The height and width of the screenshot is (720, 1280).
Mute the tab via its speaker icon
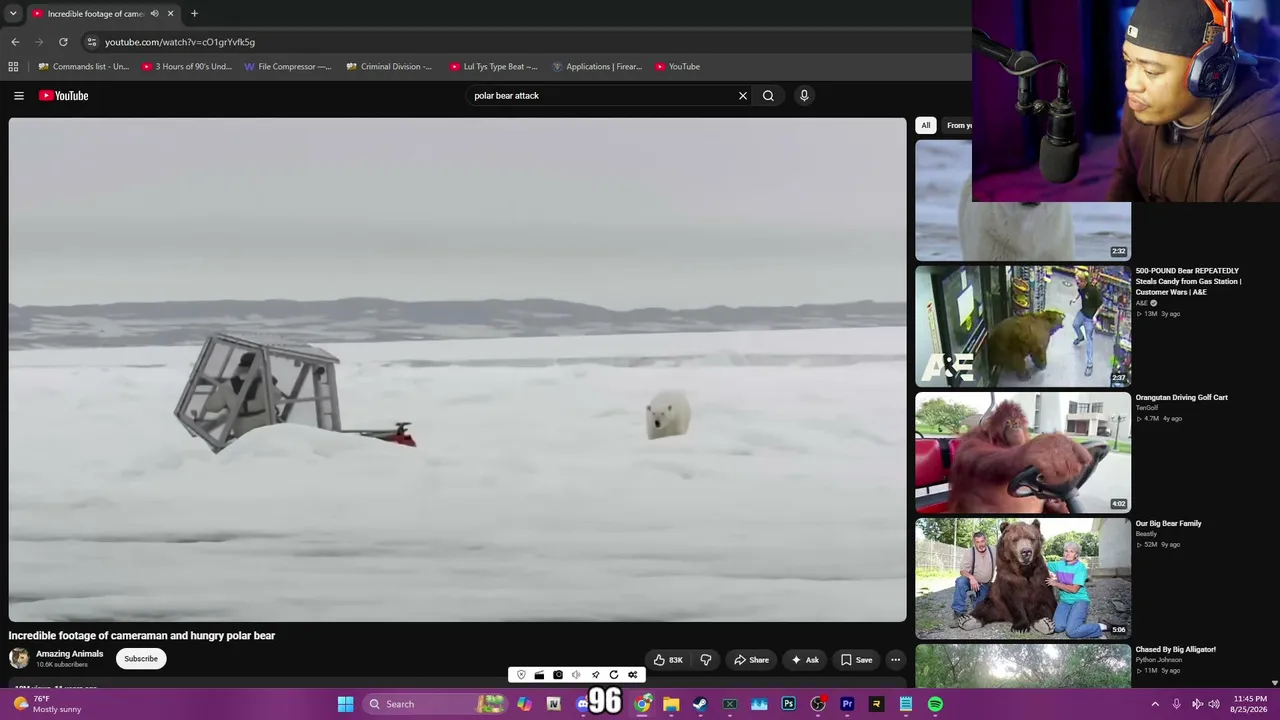click(154, 14)
